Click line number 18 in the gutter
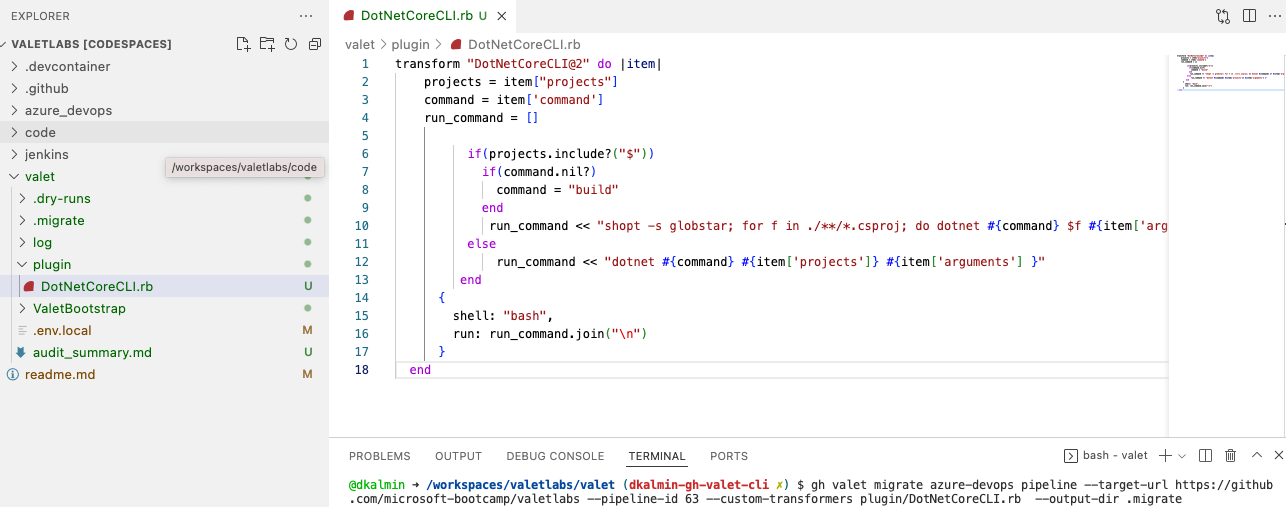The height and width of the screenshot is (507, 1286). coord(362,370)
